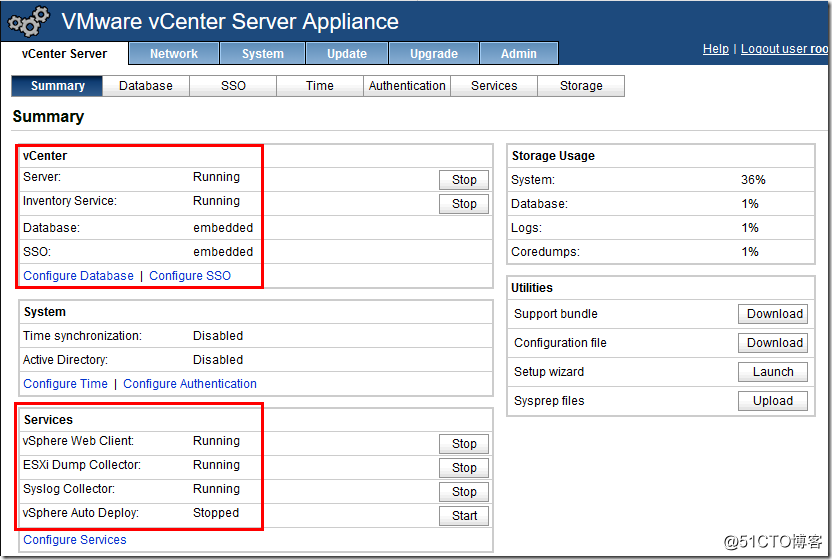Click the Storage Usage heading
This screenshot has height=560, width=832.
point(553,156)
